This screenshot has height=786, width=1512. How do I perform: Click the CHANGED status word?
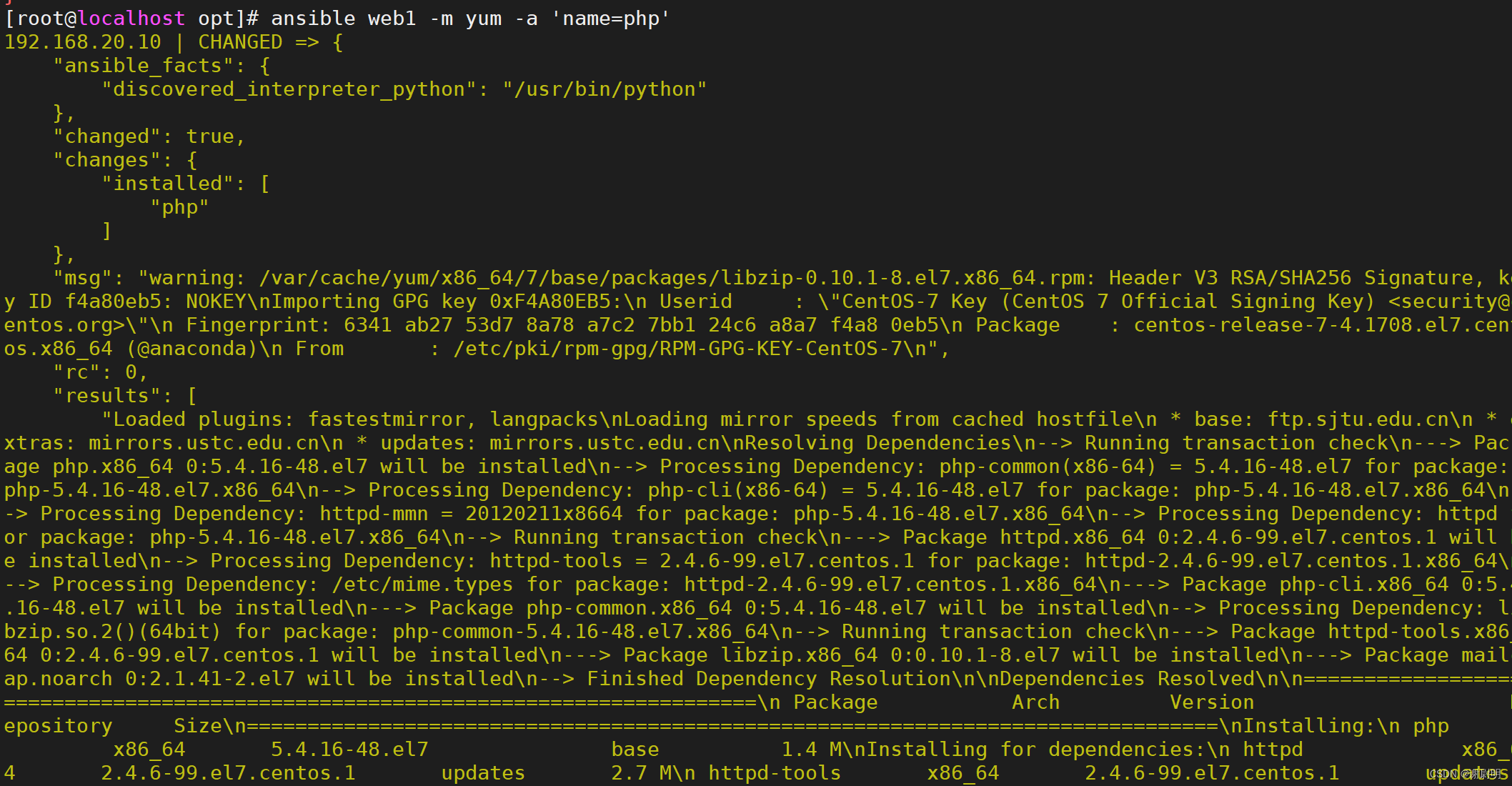pos(241,42)
